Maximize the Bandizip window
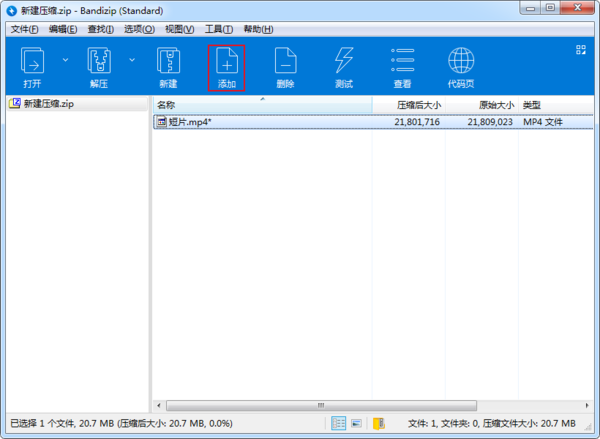 click(x=550, y=8)
